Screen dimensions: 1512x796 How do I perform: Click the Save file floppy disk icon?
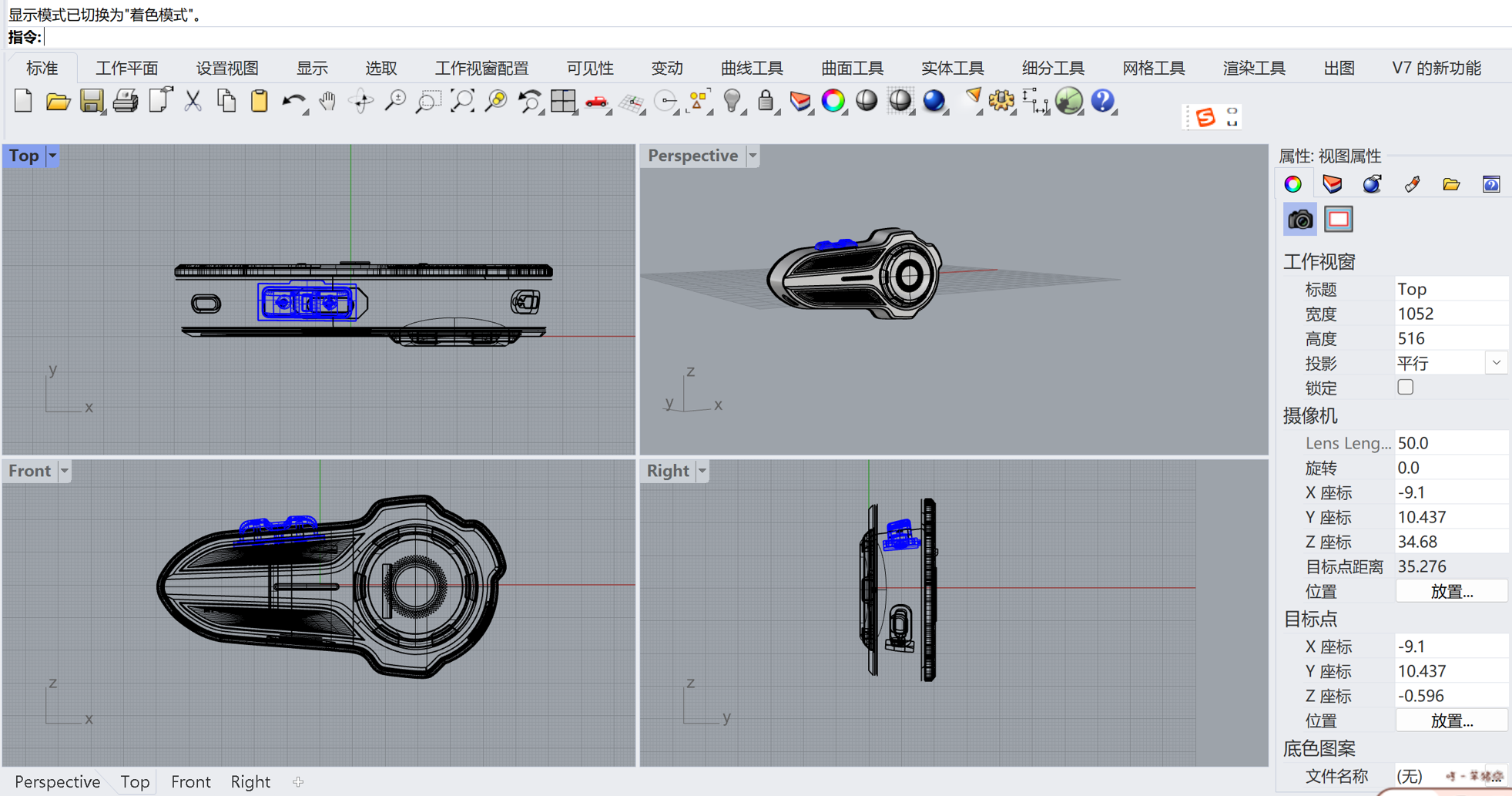coord(92,101)
